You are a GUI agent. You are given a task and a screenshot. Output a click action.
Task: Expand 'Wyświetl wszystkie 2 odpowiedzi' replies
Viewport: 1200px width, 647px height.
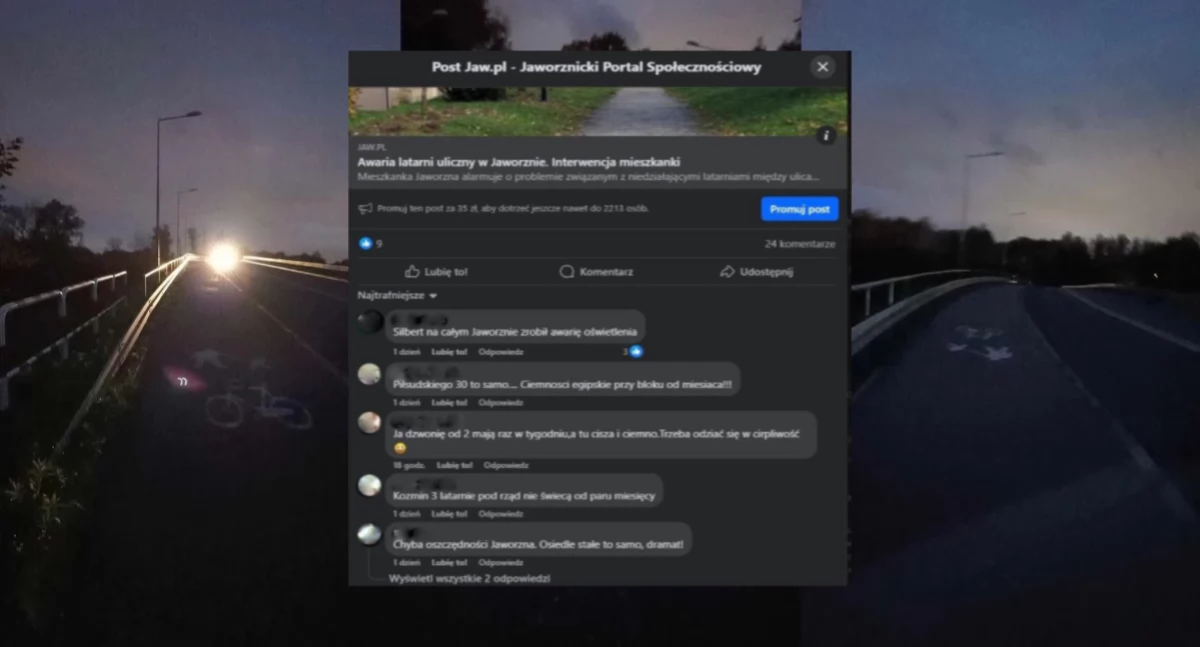pyautogui.click(x=469, y=578)
